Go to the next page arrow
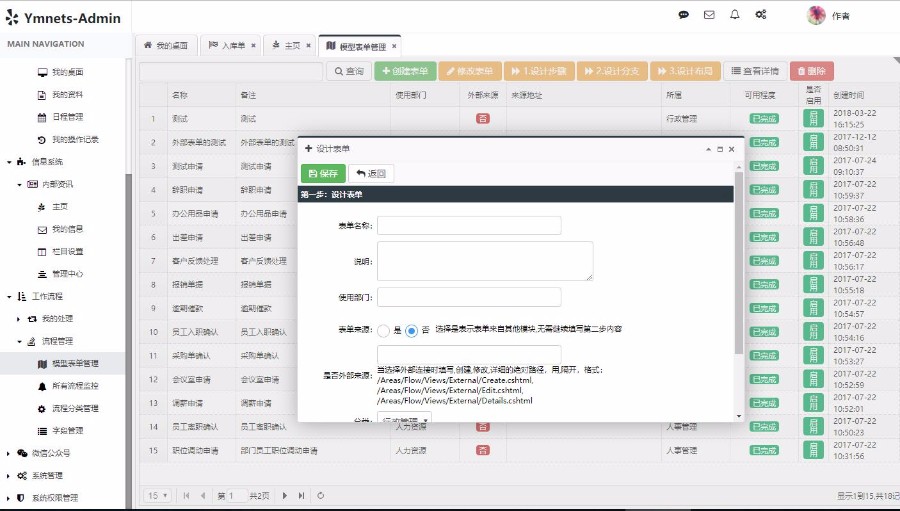Image resolution: width=900 pixels, height=511 pixels. 285,495
